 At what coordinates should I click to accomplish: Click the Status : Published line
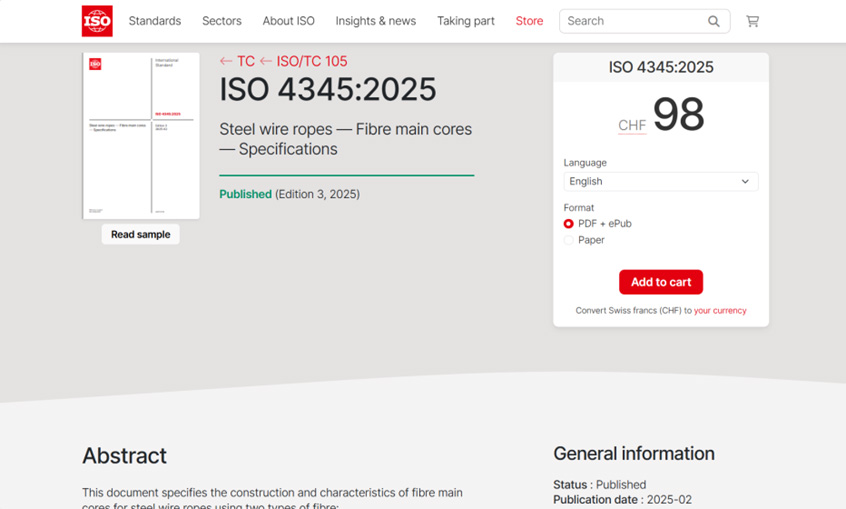tap(600, 485)
